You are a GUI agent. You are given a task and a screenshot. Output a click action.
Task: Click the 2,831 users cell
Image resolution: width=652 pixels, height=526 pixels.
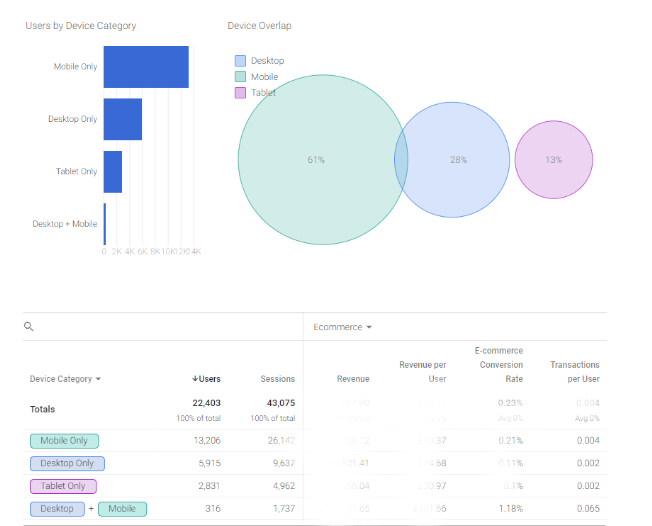coord(209,486)
